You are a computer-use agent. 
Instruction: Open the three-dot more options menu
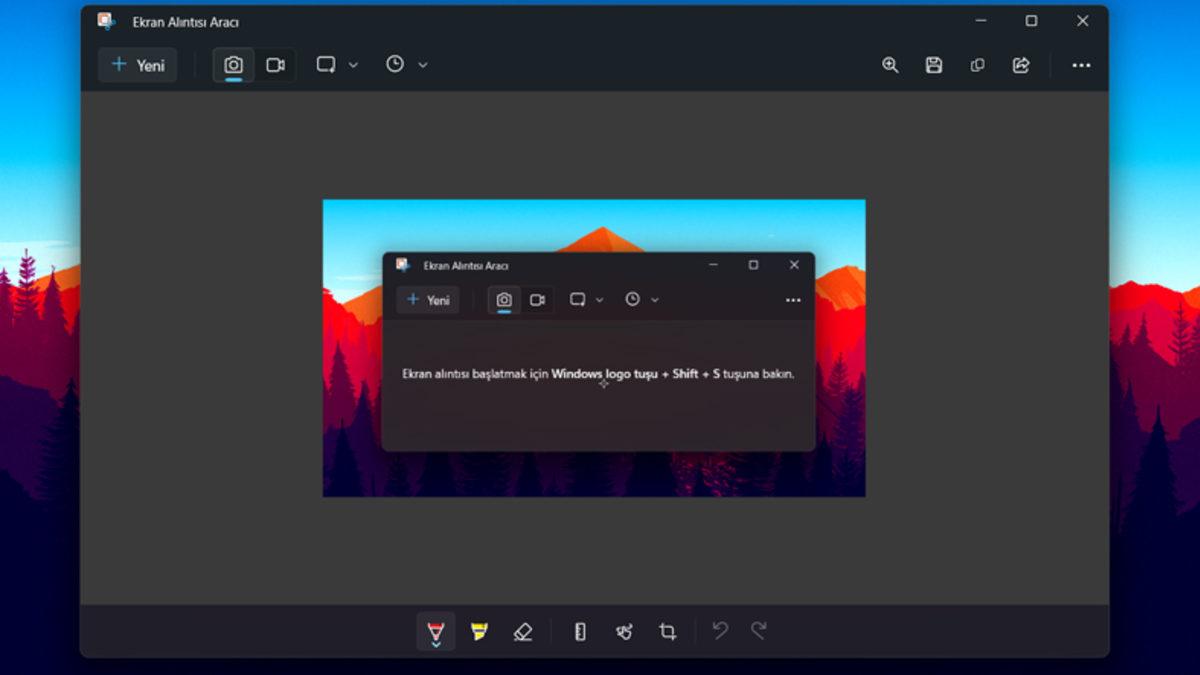point(1081,64)
